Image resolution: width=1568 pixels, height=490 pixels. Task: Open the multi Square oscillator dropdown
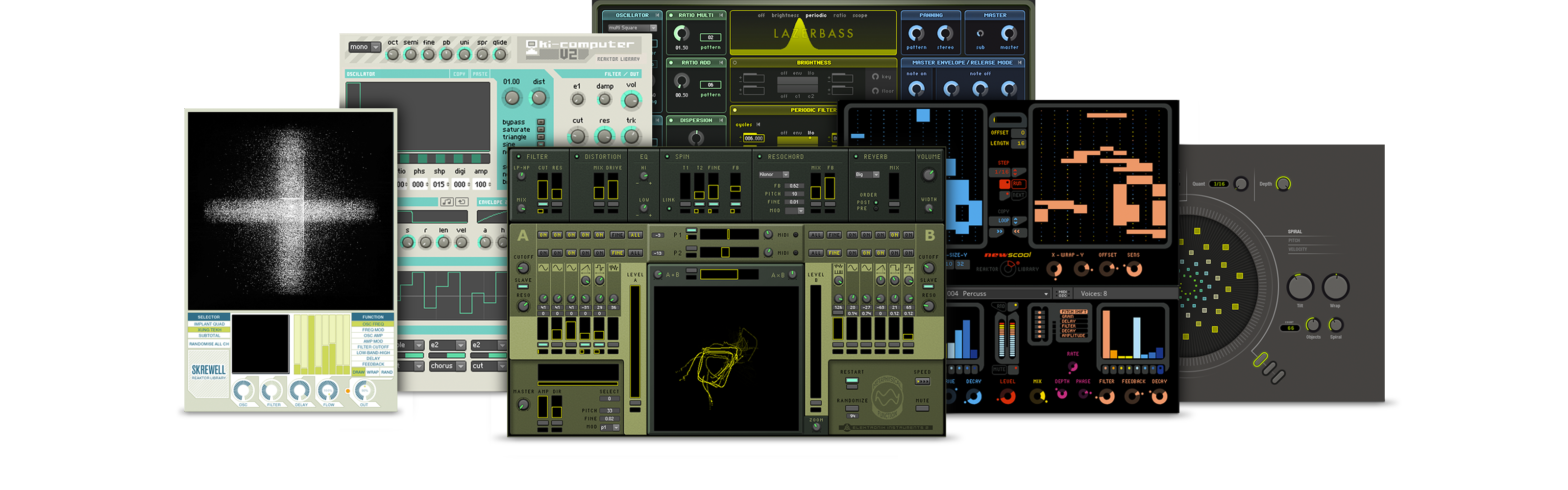coord(633,28)
